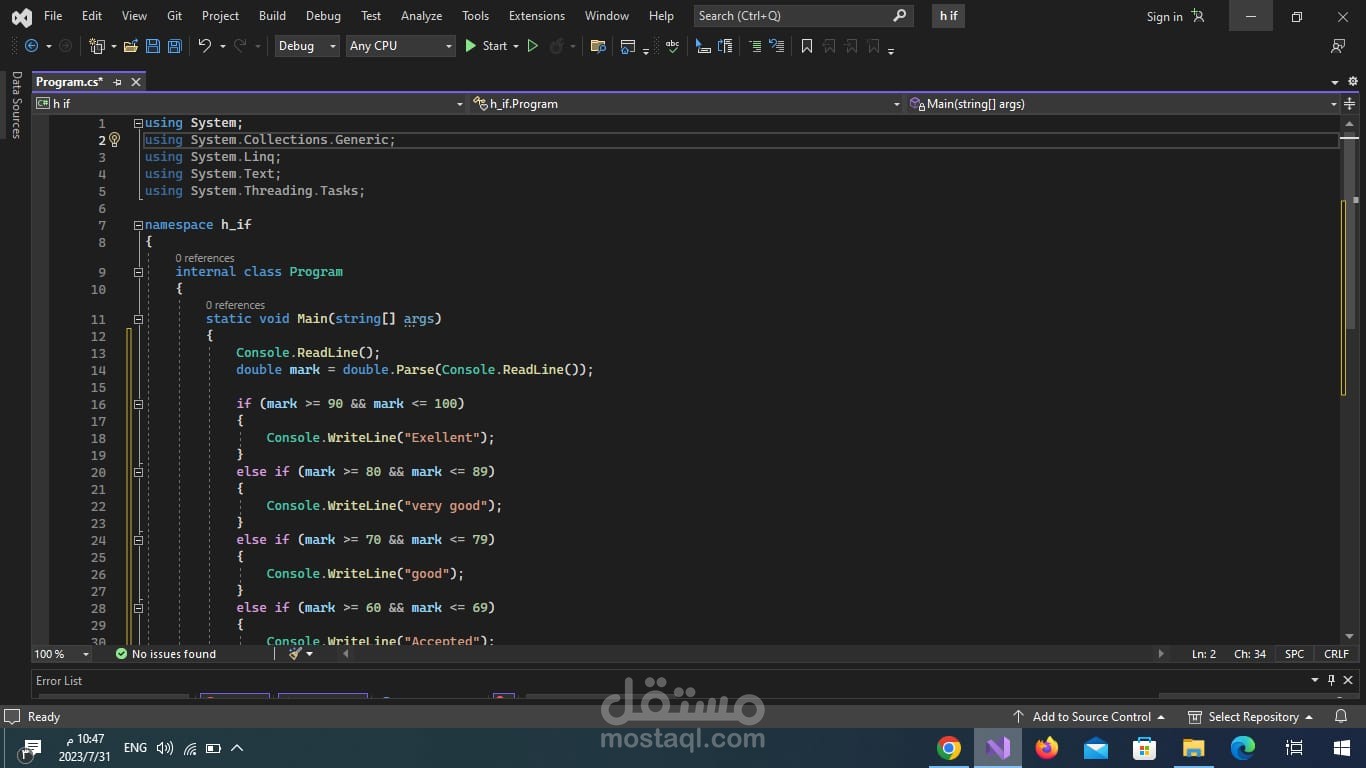Collapse the namespace h_if region
This screenshot has height=768, width=1366.
pos(137,224)
